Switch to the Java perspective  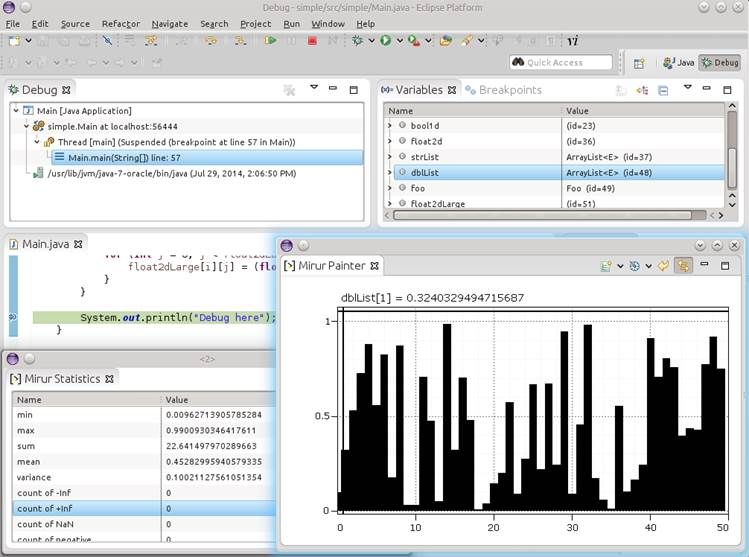678,62
